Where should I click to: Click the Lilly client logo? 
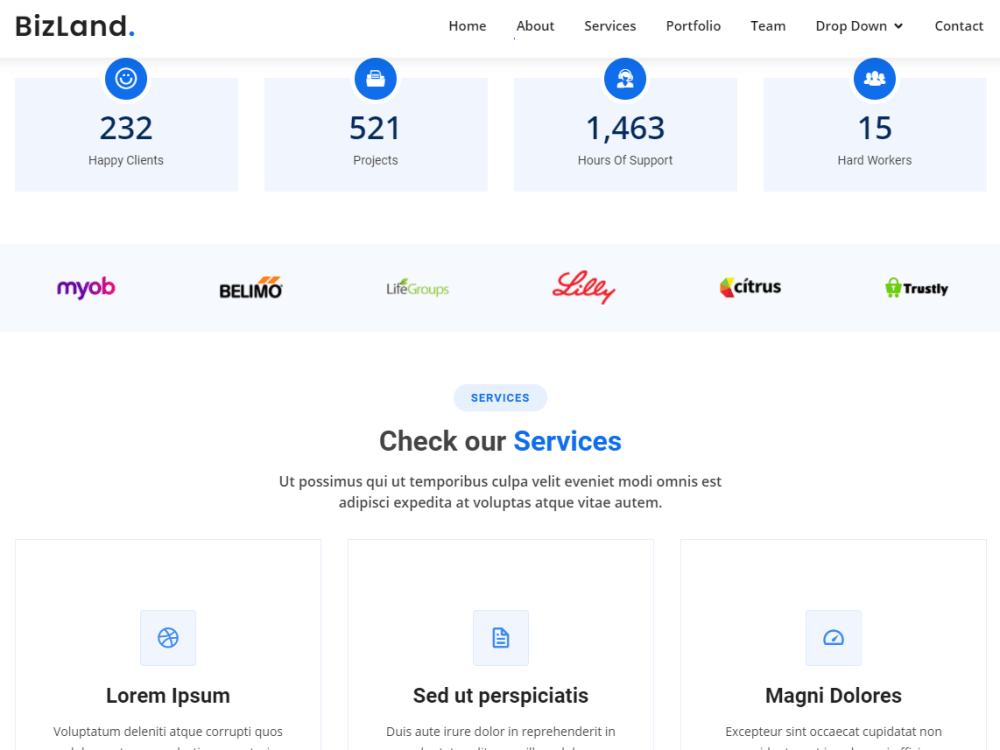click(x=584, y=287)
